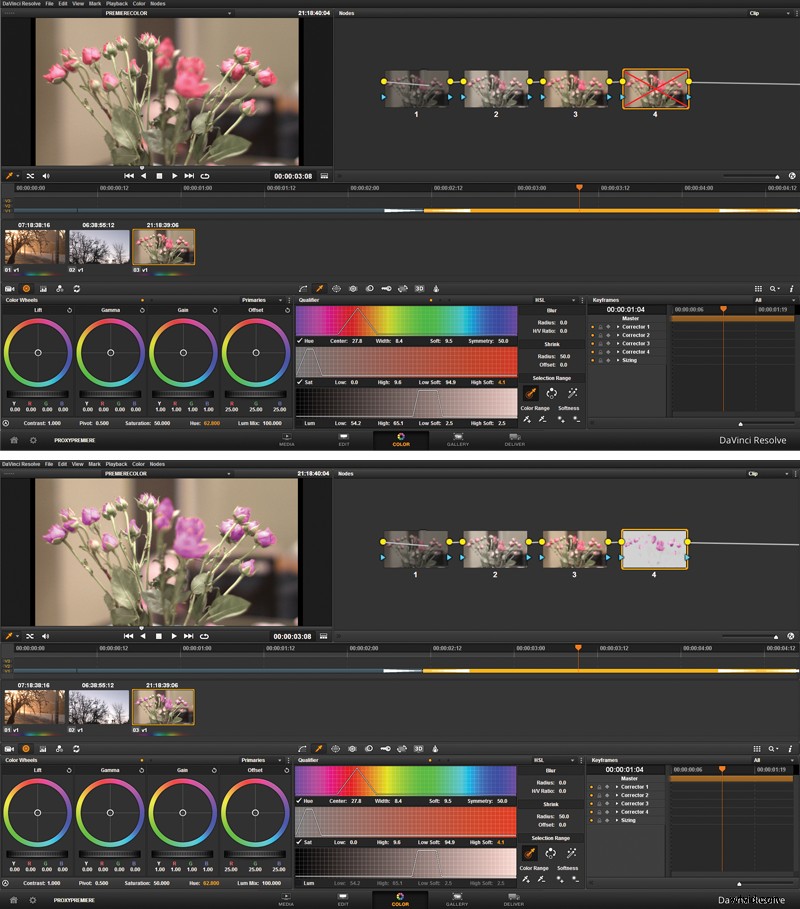Click the 3D qualifier icon
This screenshot has height=909, width=800.
coord(417,288)
